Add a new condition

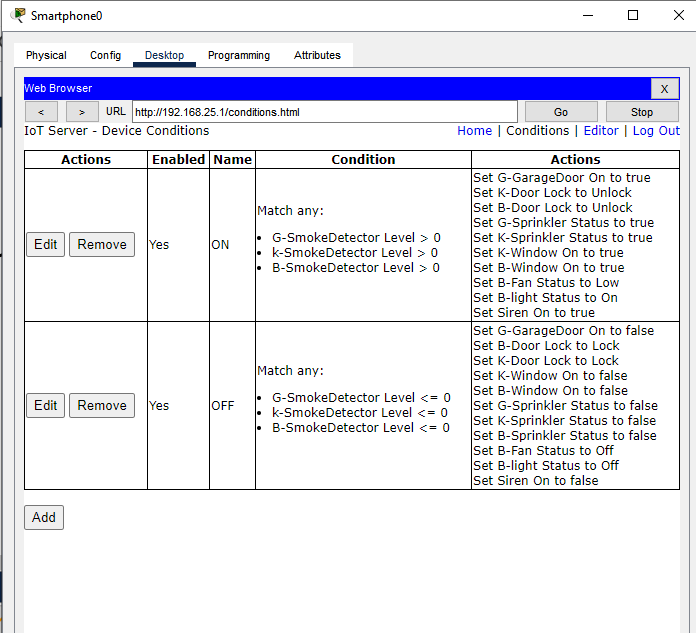pyautogui.click(x=44, y=517)
